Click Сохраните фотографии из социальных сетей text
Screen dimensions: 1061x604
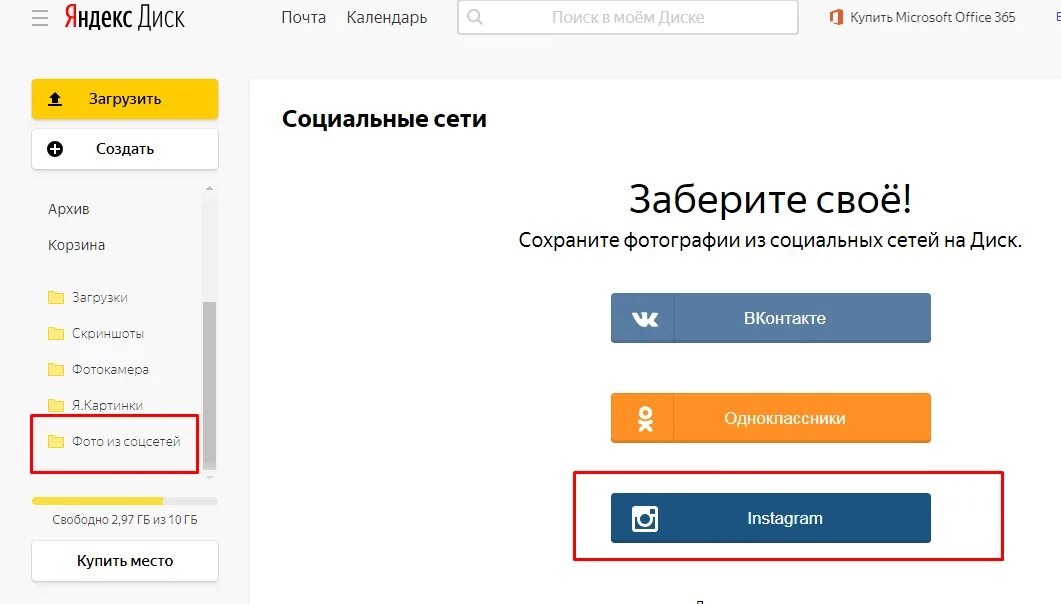tap(770, 240)
